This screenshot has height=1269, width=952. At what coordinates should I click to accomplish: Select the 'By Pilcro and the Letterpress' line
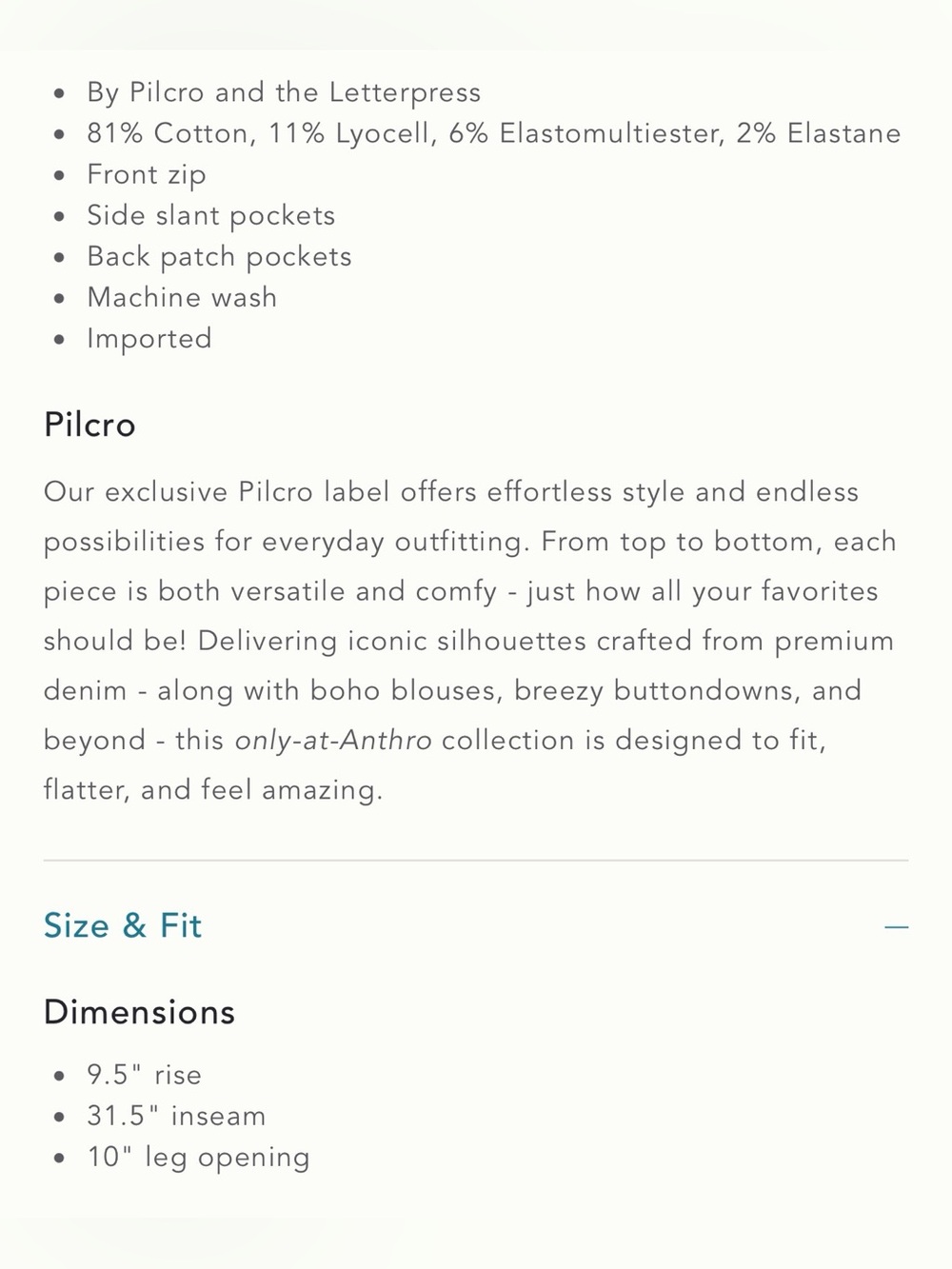[x=284, y=92]
